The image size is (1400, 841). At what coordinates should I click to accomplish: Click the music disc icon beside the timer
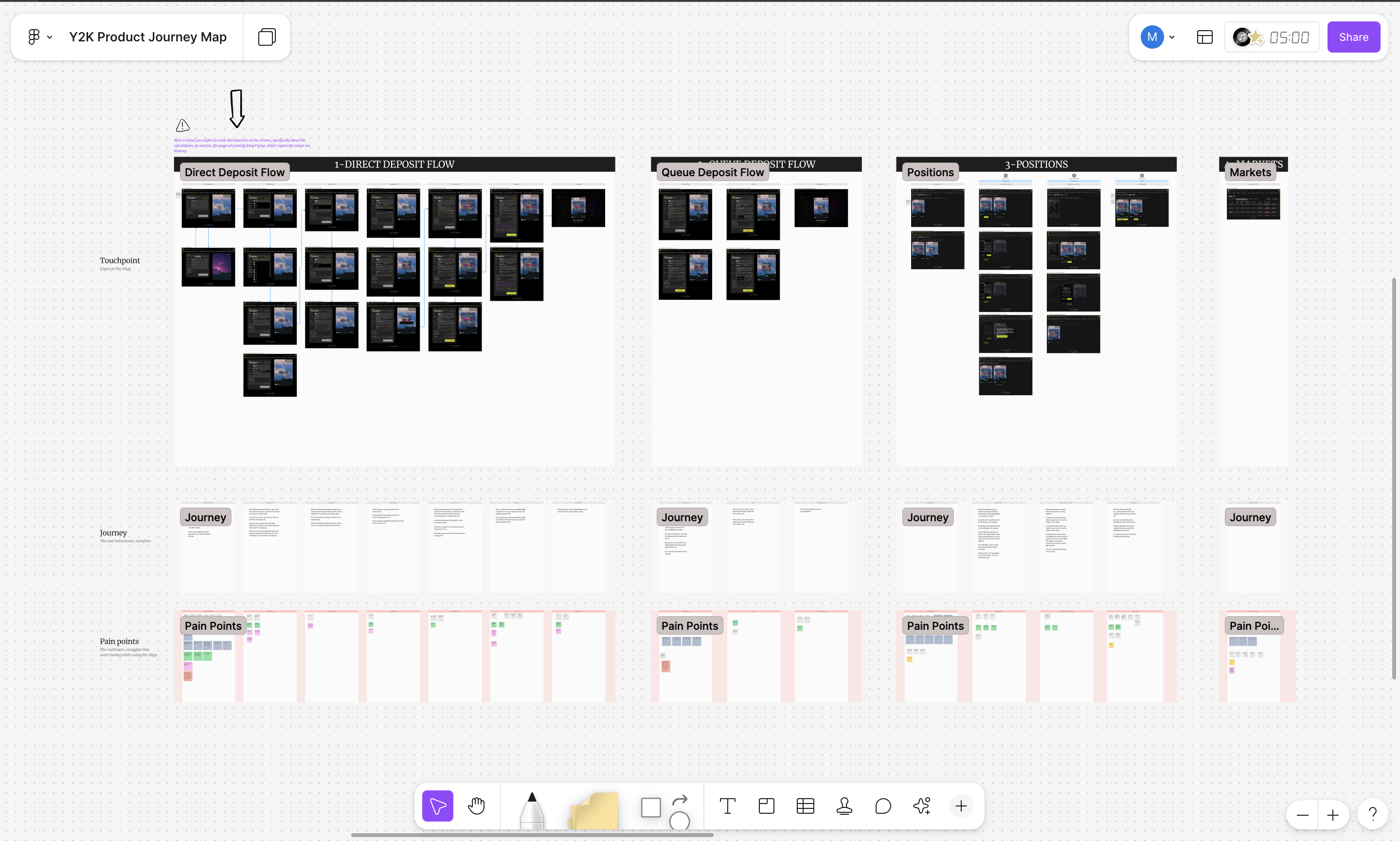pyautogui.click(x=1241, y=37)
